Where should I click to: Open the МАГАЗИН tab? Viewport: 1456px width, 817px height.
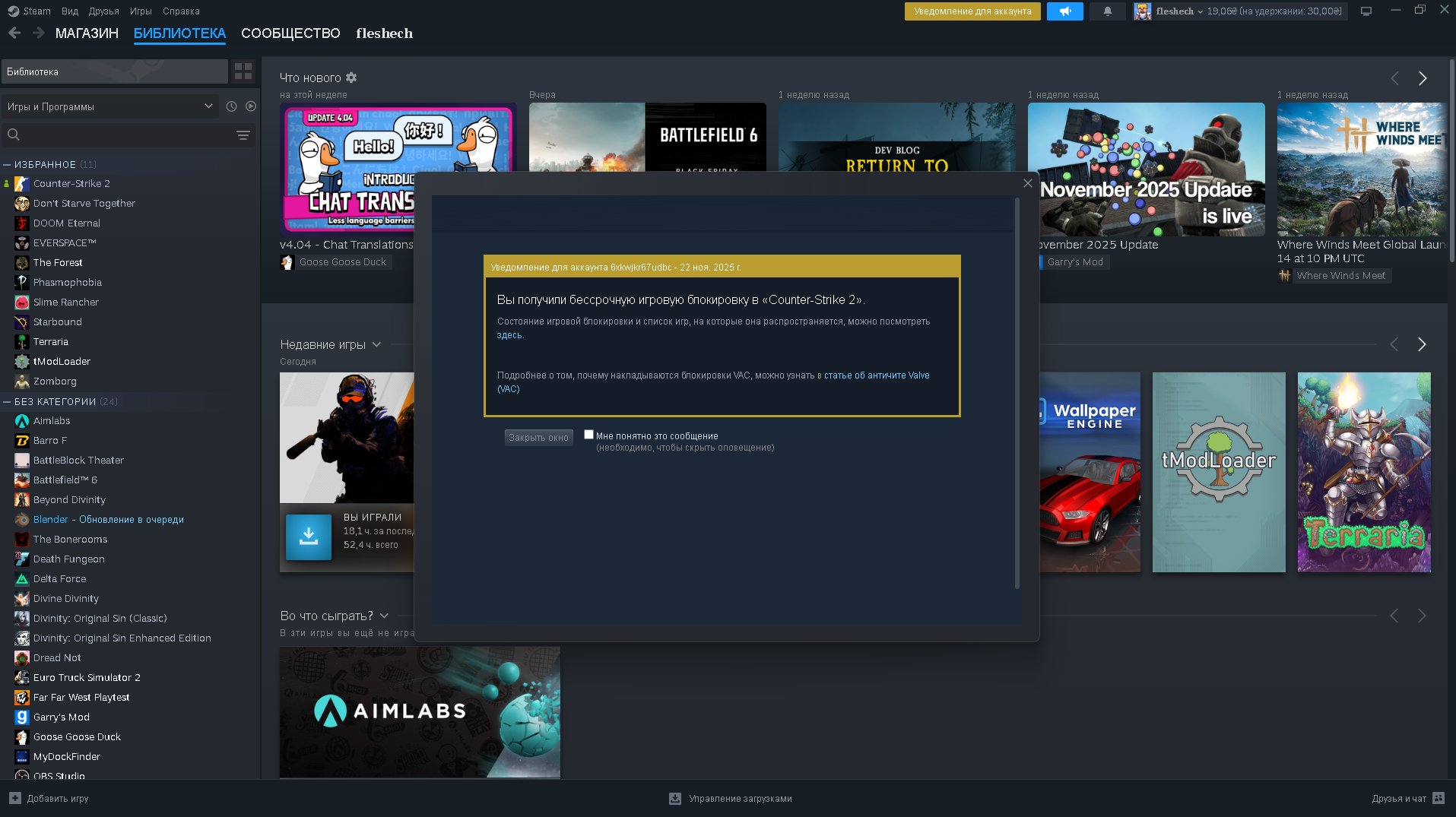click(87, 33)
